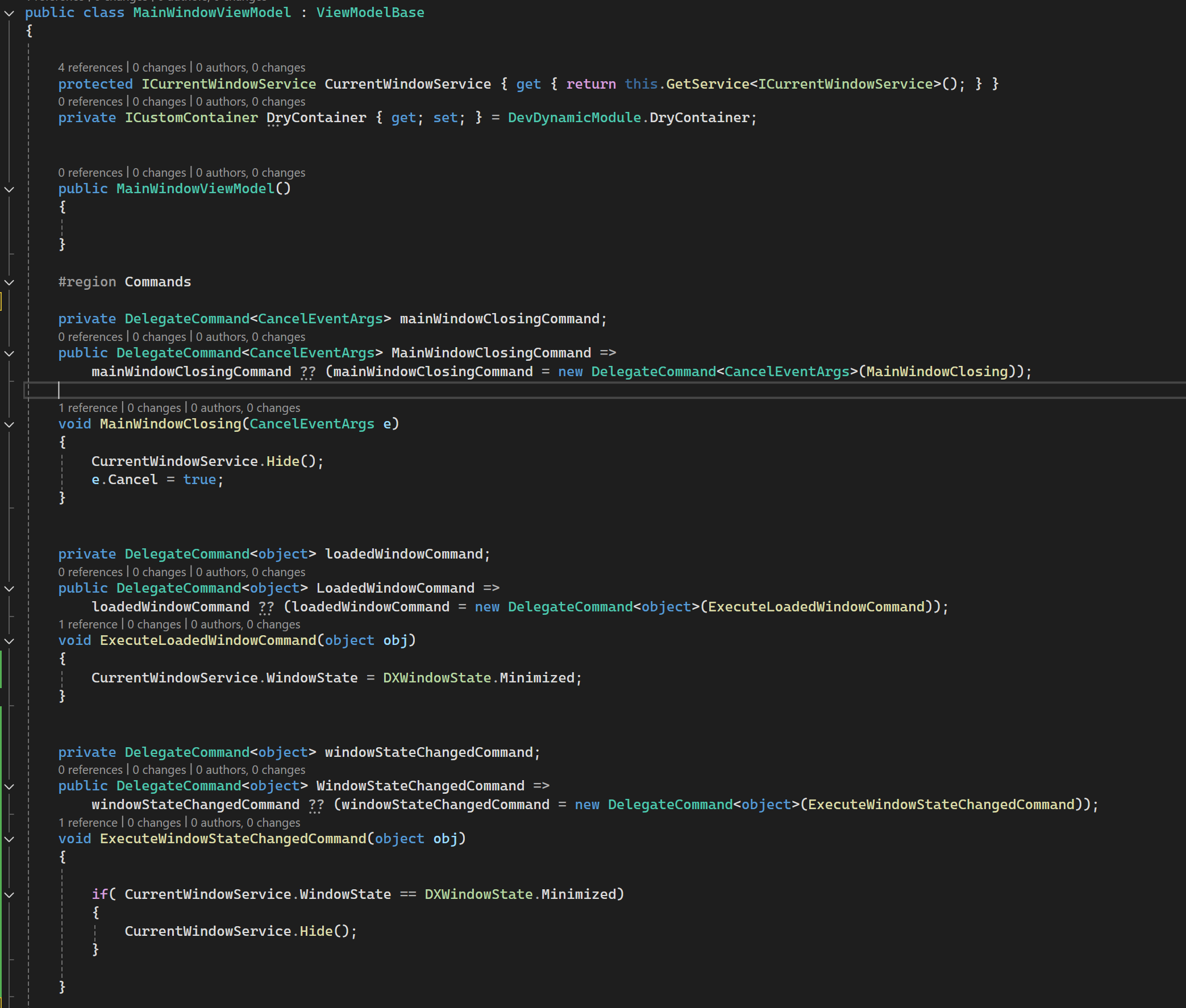Click the ViewModelBase base class name
Image resolution: width=1186 pixels, height=1008 pixels.
tap(370, 13)
